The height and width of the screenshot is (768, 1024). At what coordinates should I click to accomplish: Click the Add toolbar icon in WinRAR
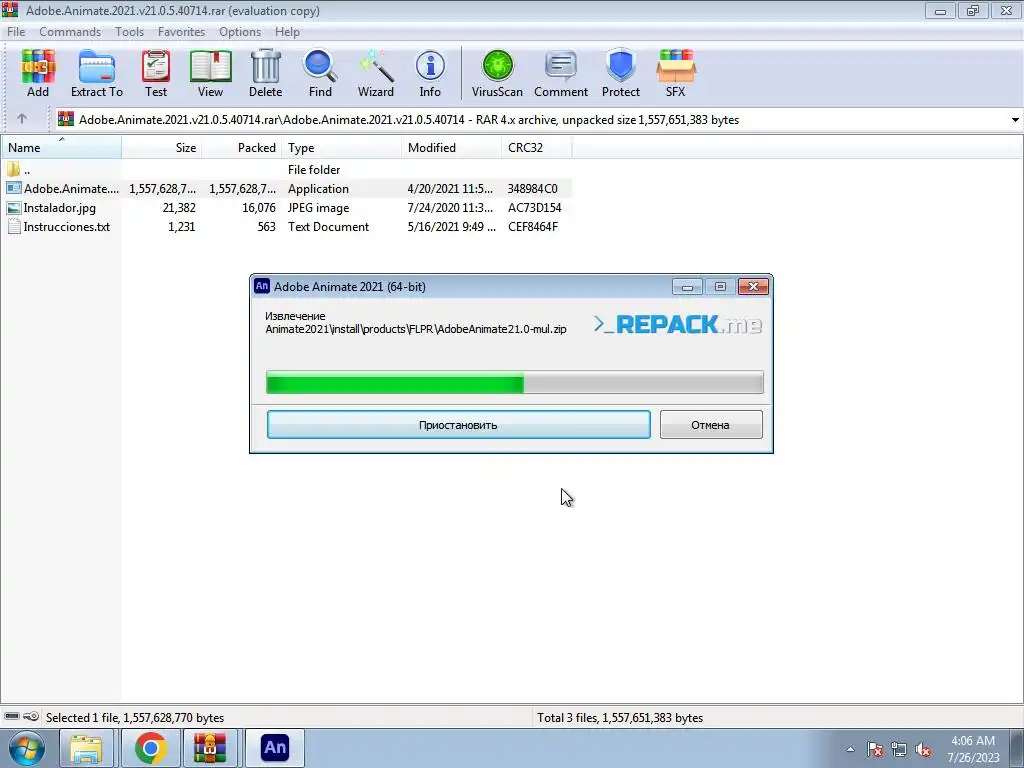[x=38, y=73]
